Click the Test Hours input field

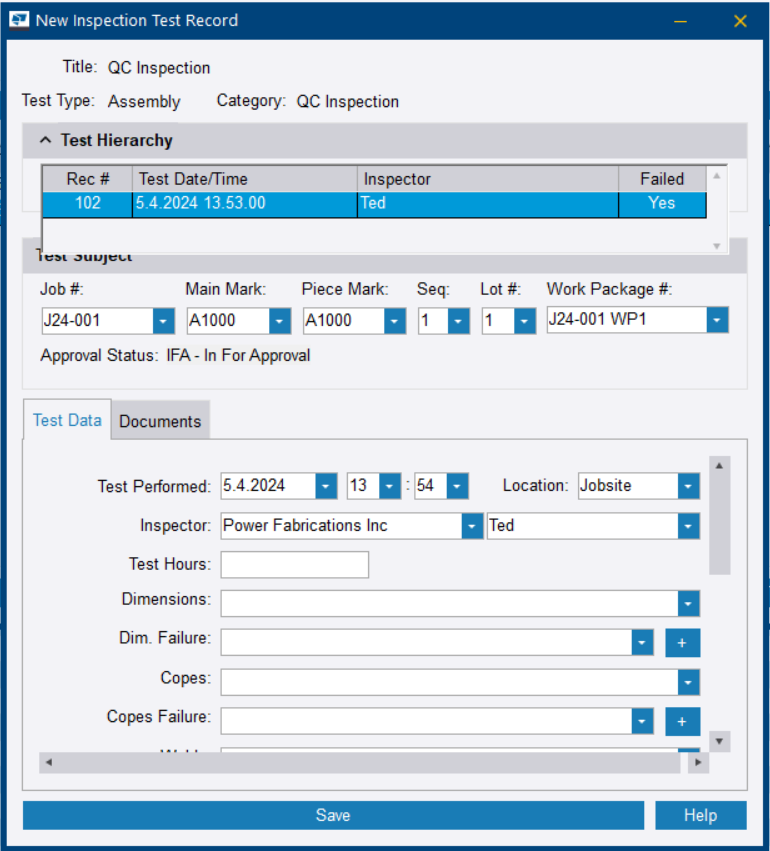click(294, 565)
